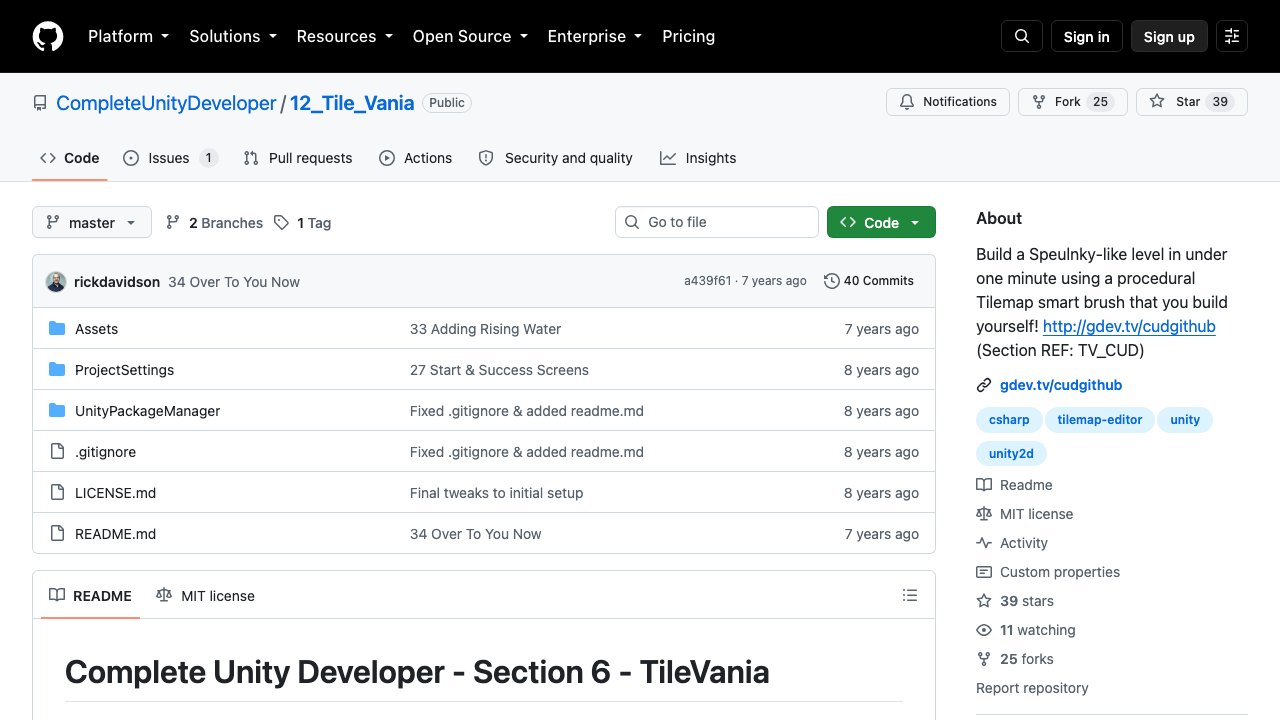Open the tilemap-editor topic tag
This screenshot has height=720, width=1280.
tap(1100, 420)
